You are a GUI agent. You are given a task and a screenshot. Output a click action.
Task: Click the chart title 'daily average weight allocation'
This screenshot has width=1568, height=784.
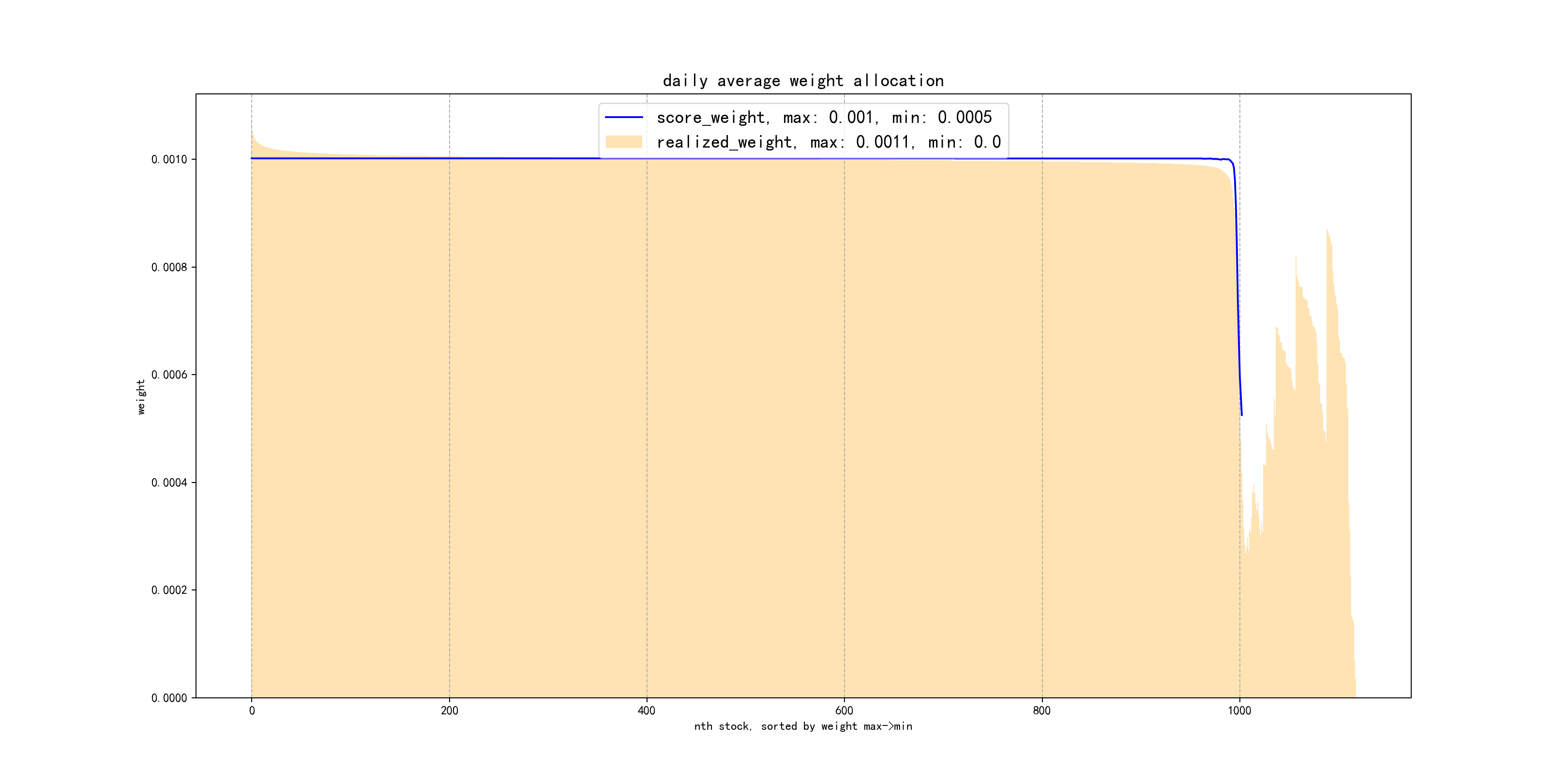(x=803, y=81)
